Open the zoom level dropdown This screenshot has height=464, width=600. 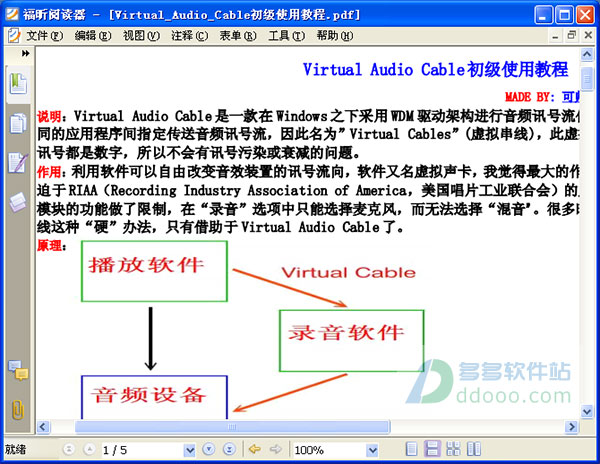(372, 450)
